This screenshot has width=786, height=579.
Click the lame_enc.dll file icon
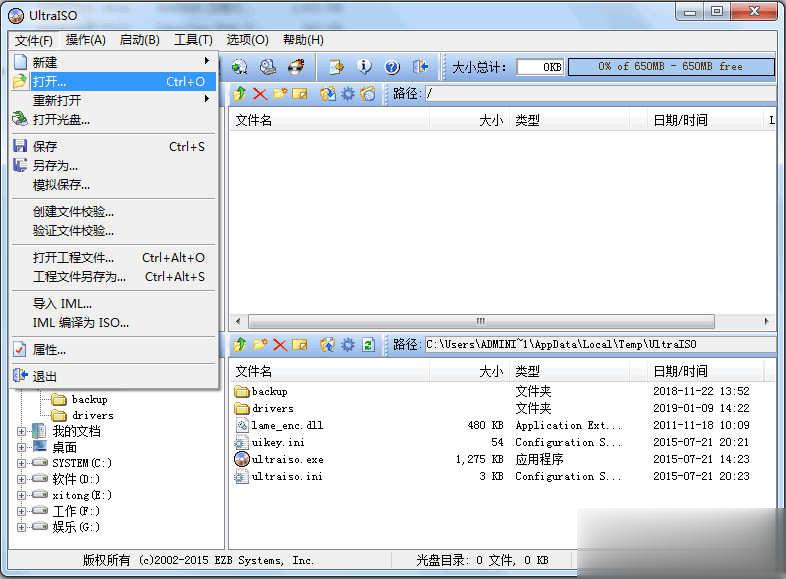[x=242, y=425]
